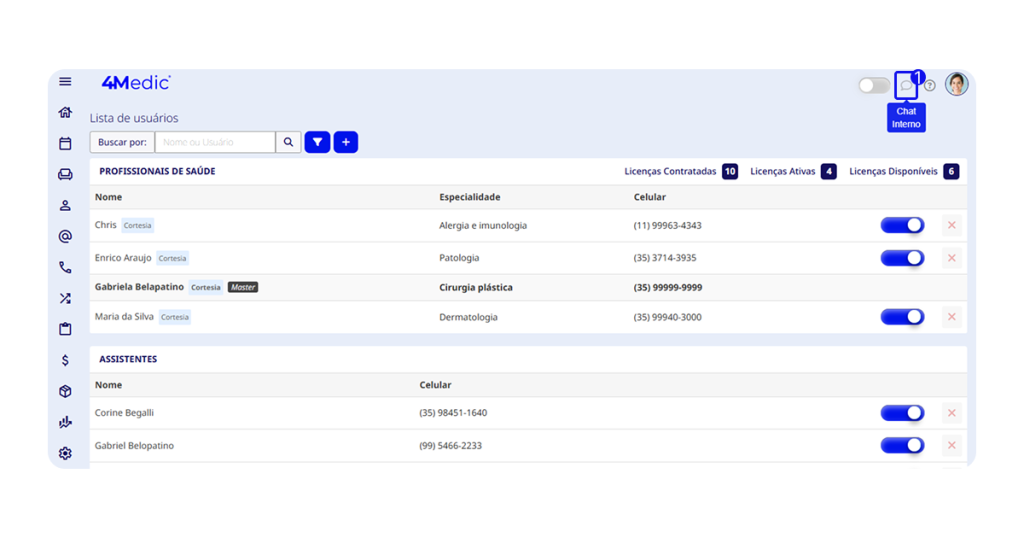Click the help question mark icon

pos(930,86)
